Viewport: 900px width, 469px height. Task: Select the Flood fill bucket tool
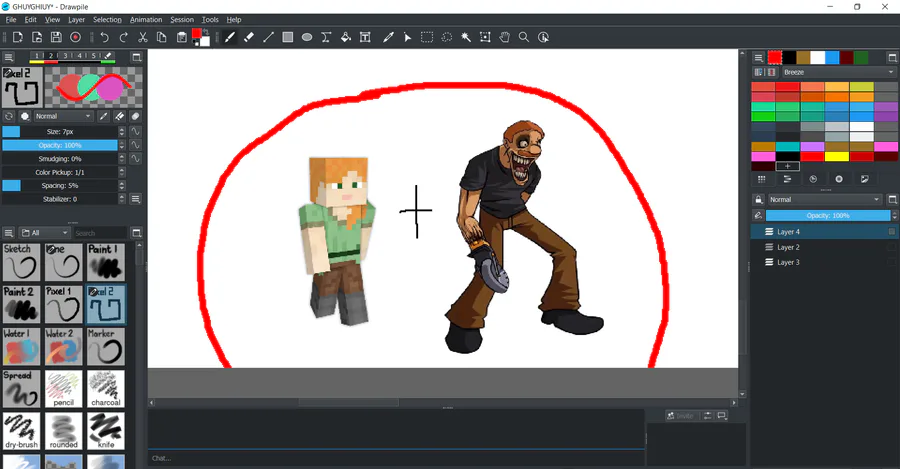click(346, 37)
